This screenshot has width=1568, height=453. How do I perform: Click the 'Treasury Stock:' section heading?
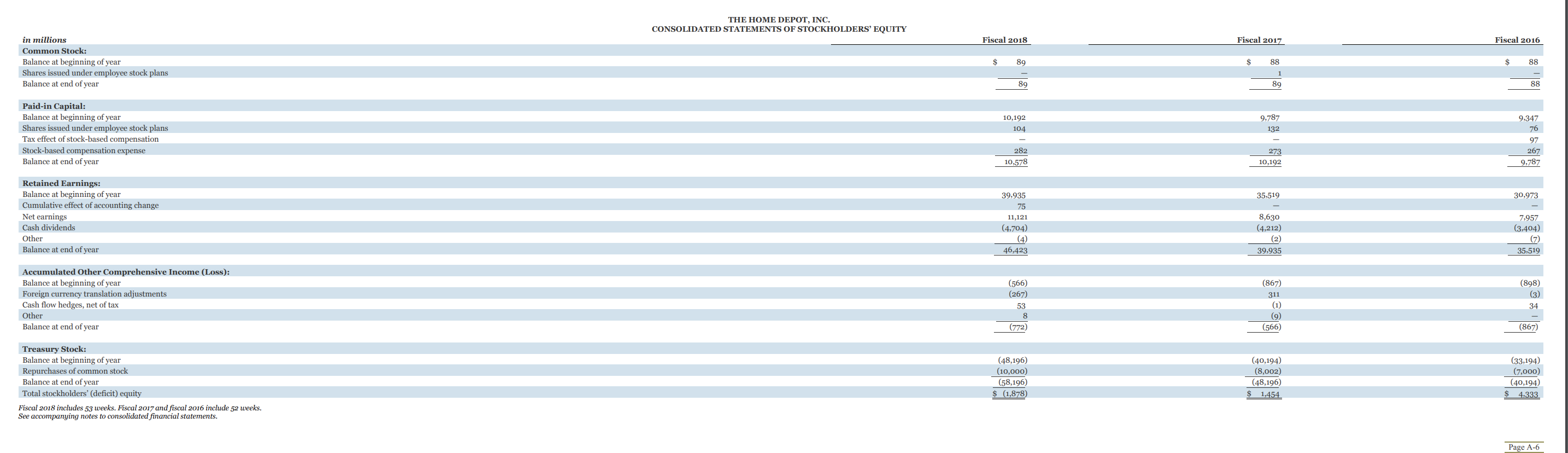point(54,349)
